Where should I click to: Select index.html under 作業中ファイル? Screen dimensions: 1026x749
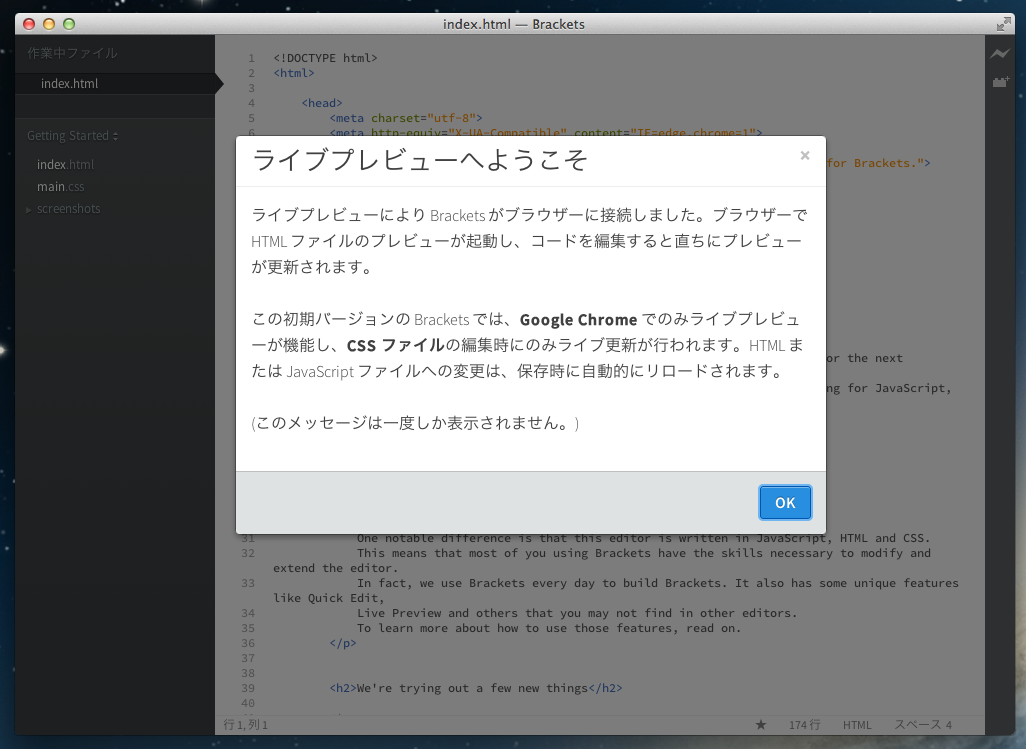pos(70,84)
